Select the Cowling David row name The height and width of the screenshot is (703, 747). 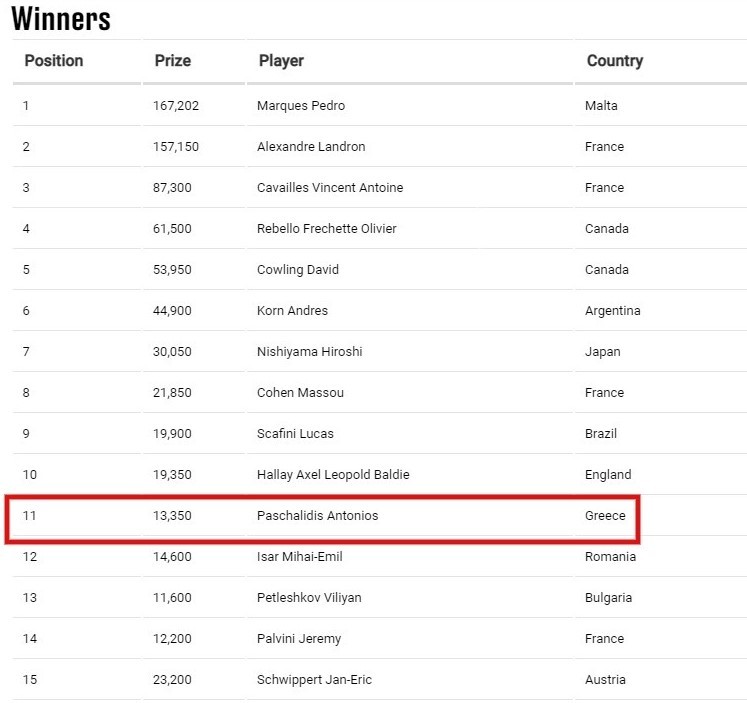298,270
